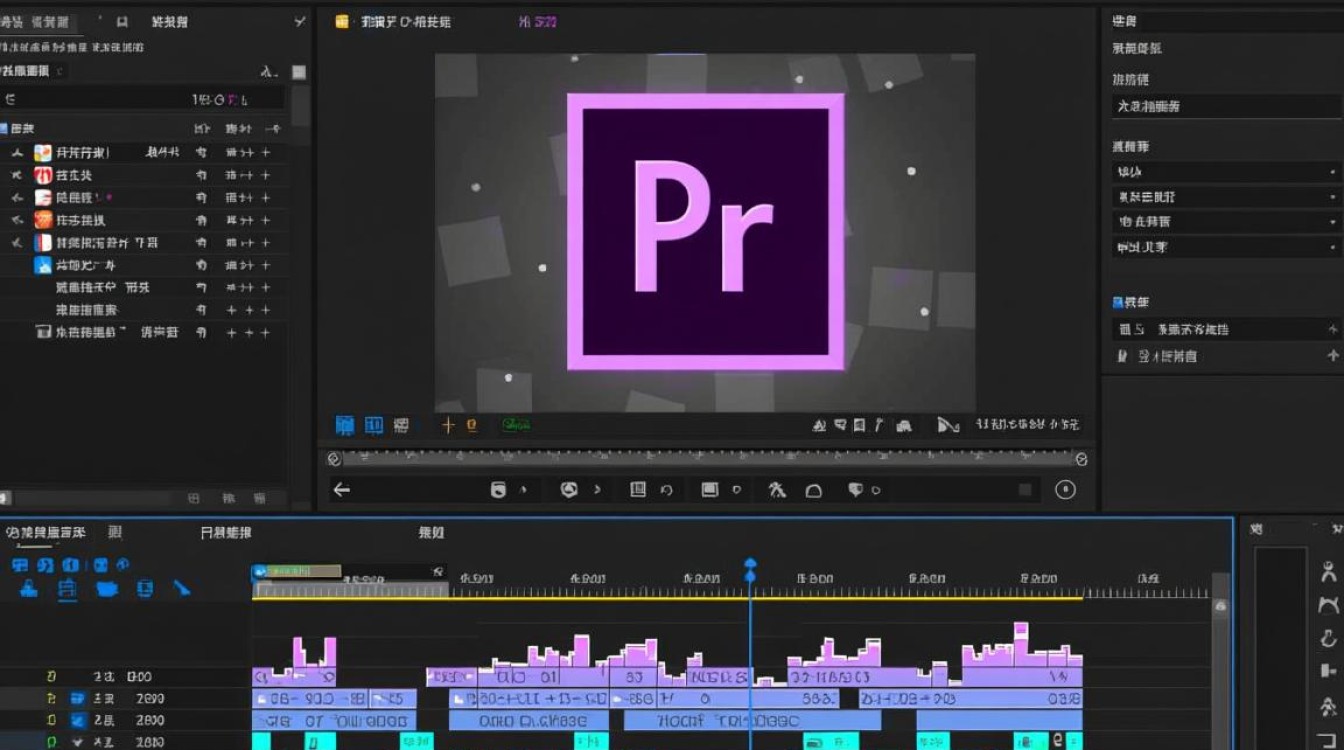Select the hook-shaped tool in right tool strip
Image resolution: width=1344 pixels, height=750 pixels.
(x=1328, y=637)
